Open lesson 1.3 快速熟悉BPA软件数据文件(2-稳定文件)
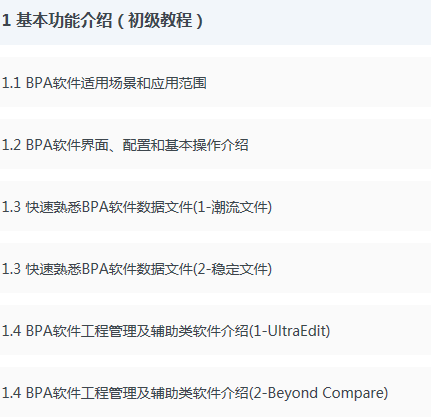Image resolution: width=431 pixels, height=418 pixels. click(x=215, y=268)
